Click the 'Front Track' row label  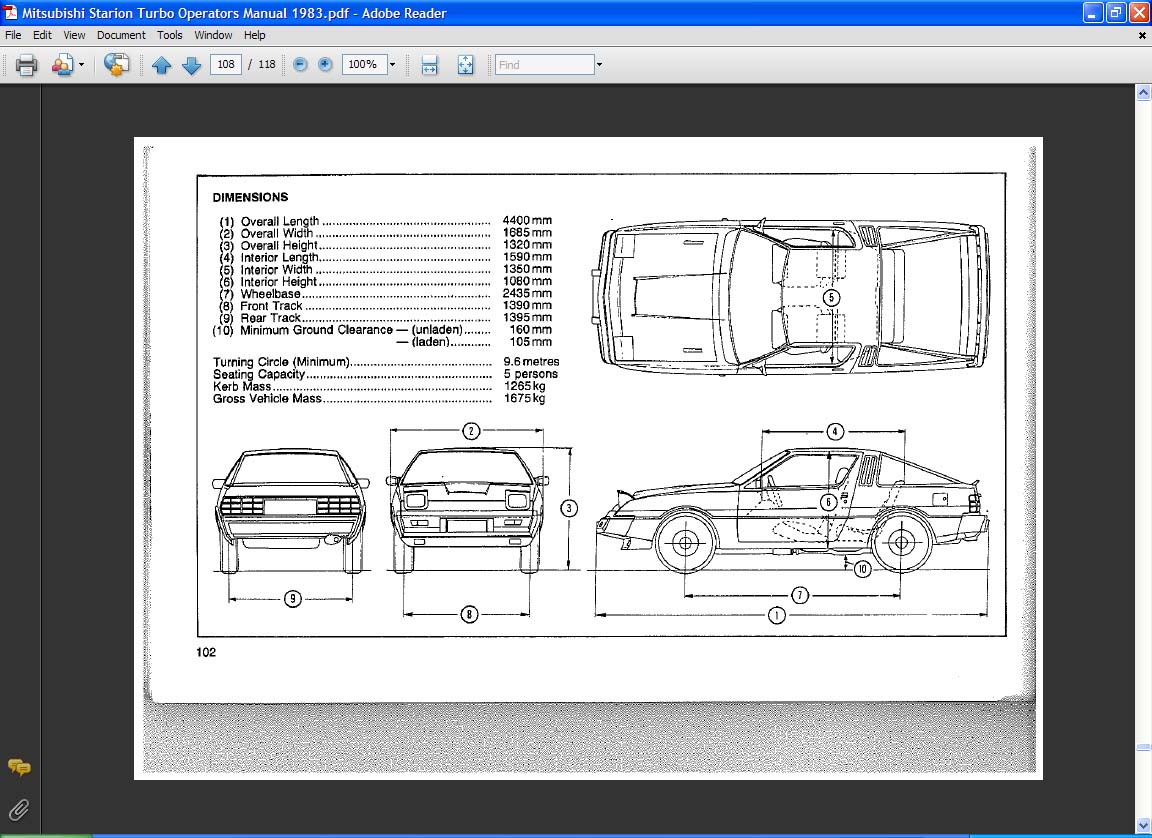pyautogui.click(x=271, y=306)
